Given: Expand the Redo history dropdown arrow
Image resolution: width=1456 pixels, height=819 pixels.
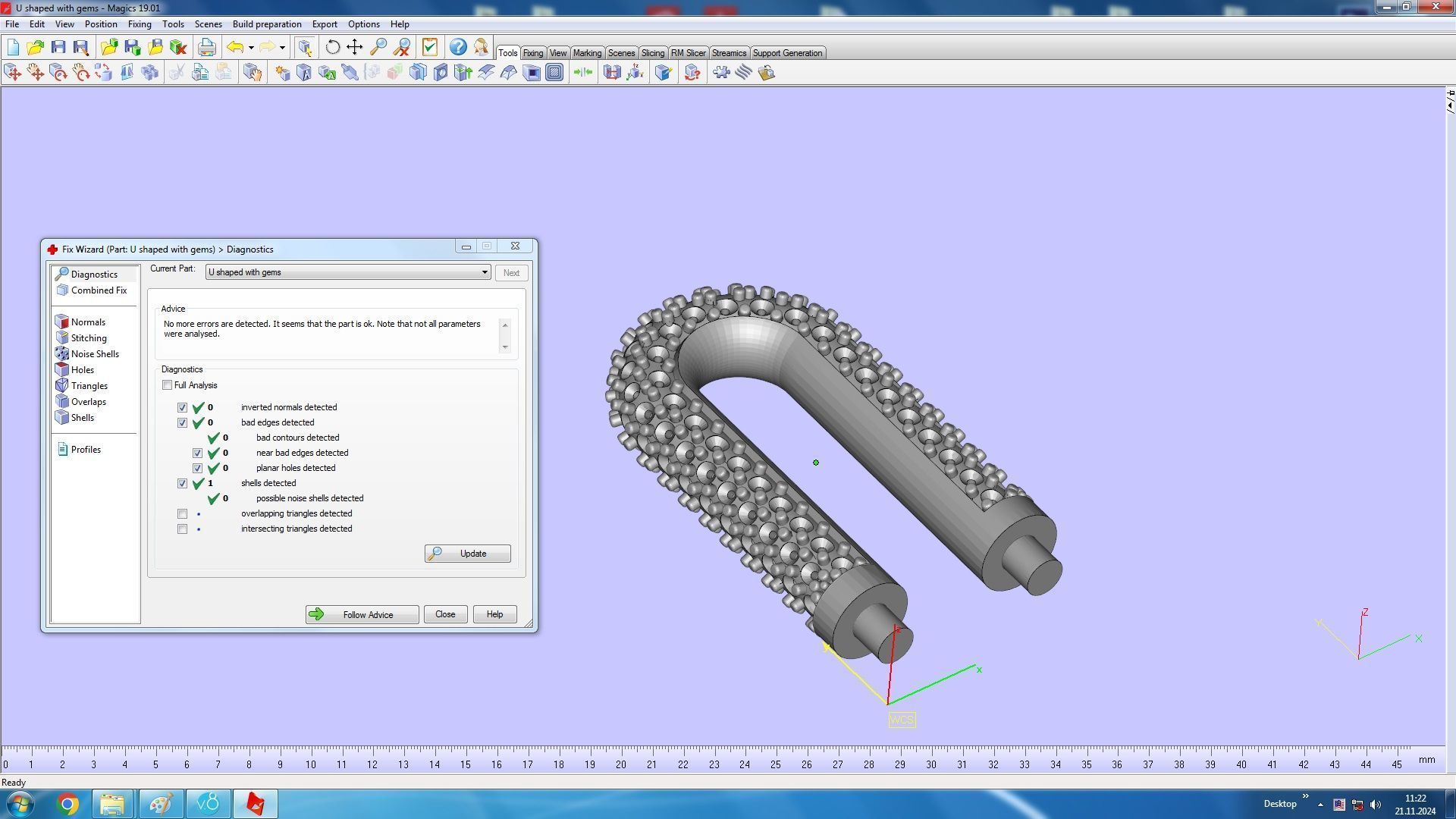Looking at the screenshot, I should coord(282,48).
